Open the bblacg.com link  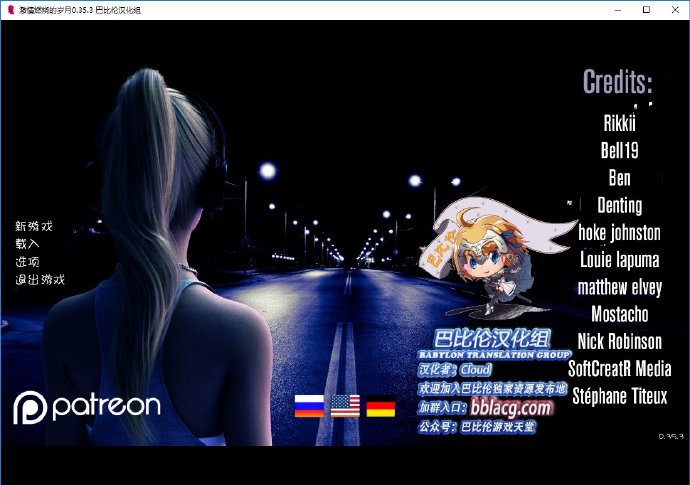[x=510, y=408]
